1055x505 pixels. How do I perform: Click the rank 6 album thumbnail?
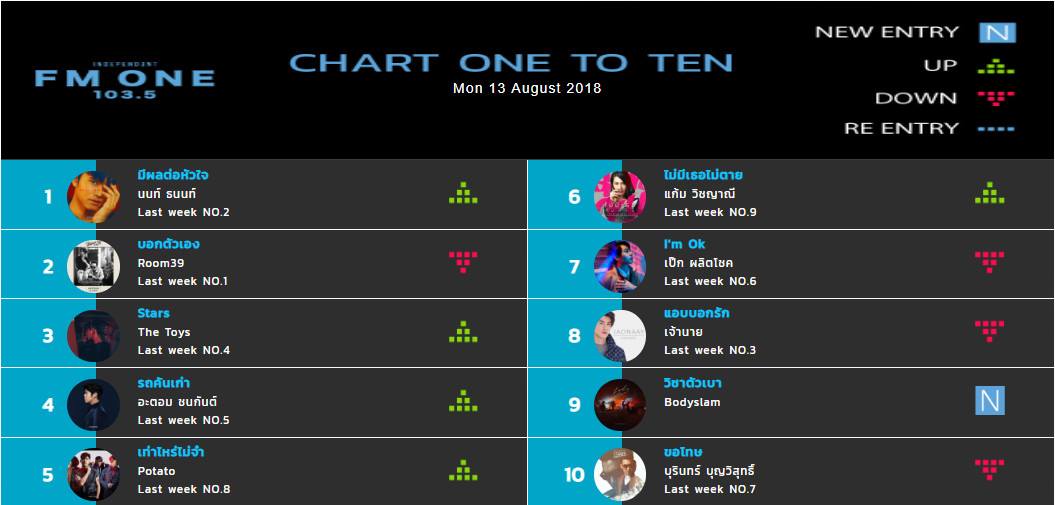pos(620,197)
